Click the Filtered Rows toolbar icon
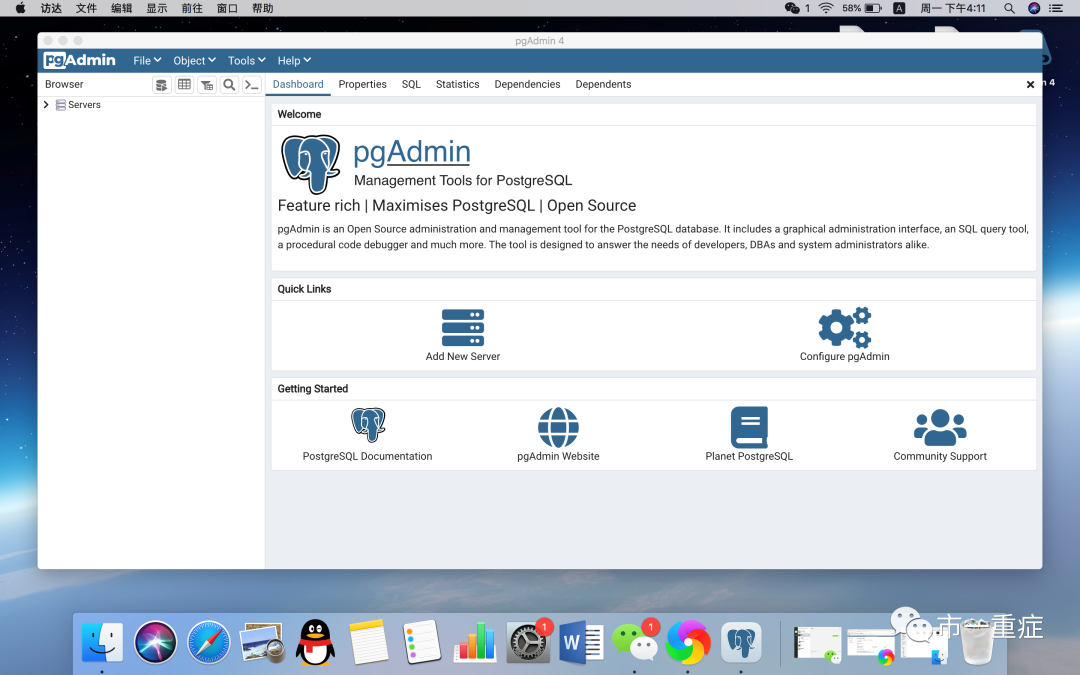1080x675 pixels. click(x=207, y=85)
